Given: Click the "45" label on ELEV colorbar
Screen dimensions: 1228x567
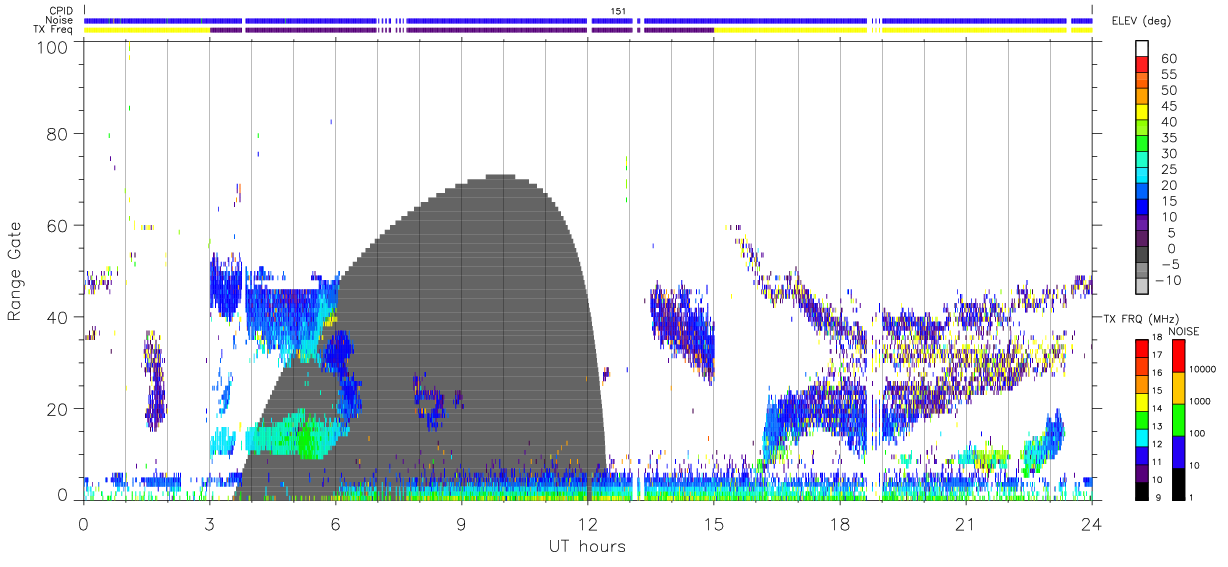Looking at the screenshot, I should tap(1167, 106).
